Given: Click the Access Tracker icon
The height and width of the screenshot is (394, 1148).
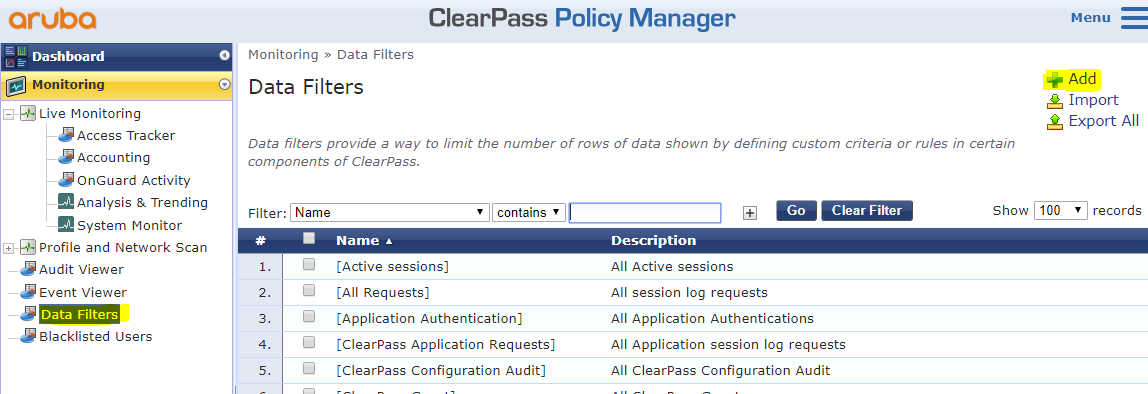Looking at the screenshot, I should point(66,135).
